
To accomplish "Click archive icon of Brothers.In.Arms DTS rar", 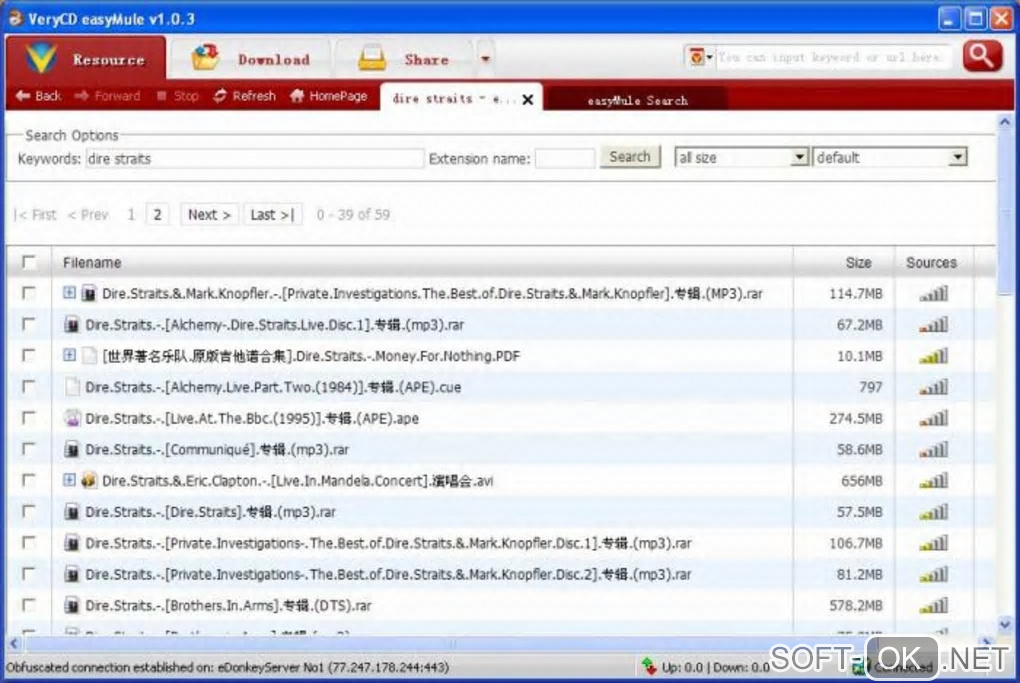I will pyautogui.click(x=72, y=606).
